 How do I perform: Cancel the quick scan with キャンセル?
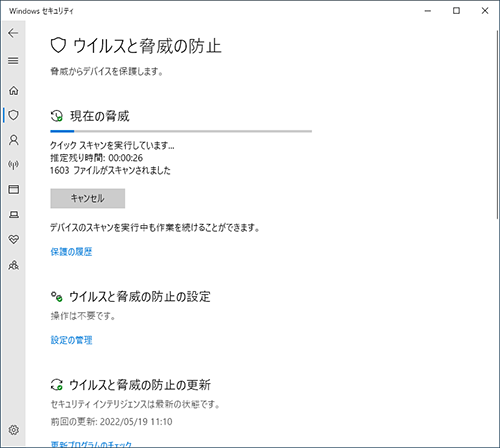(88, 198)
